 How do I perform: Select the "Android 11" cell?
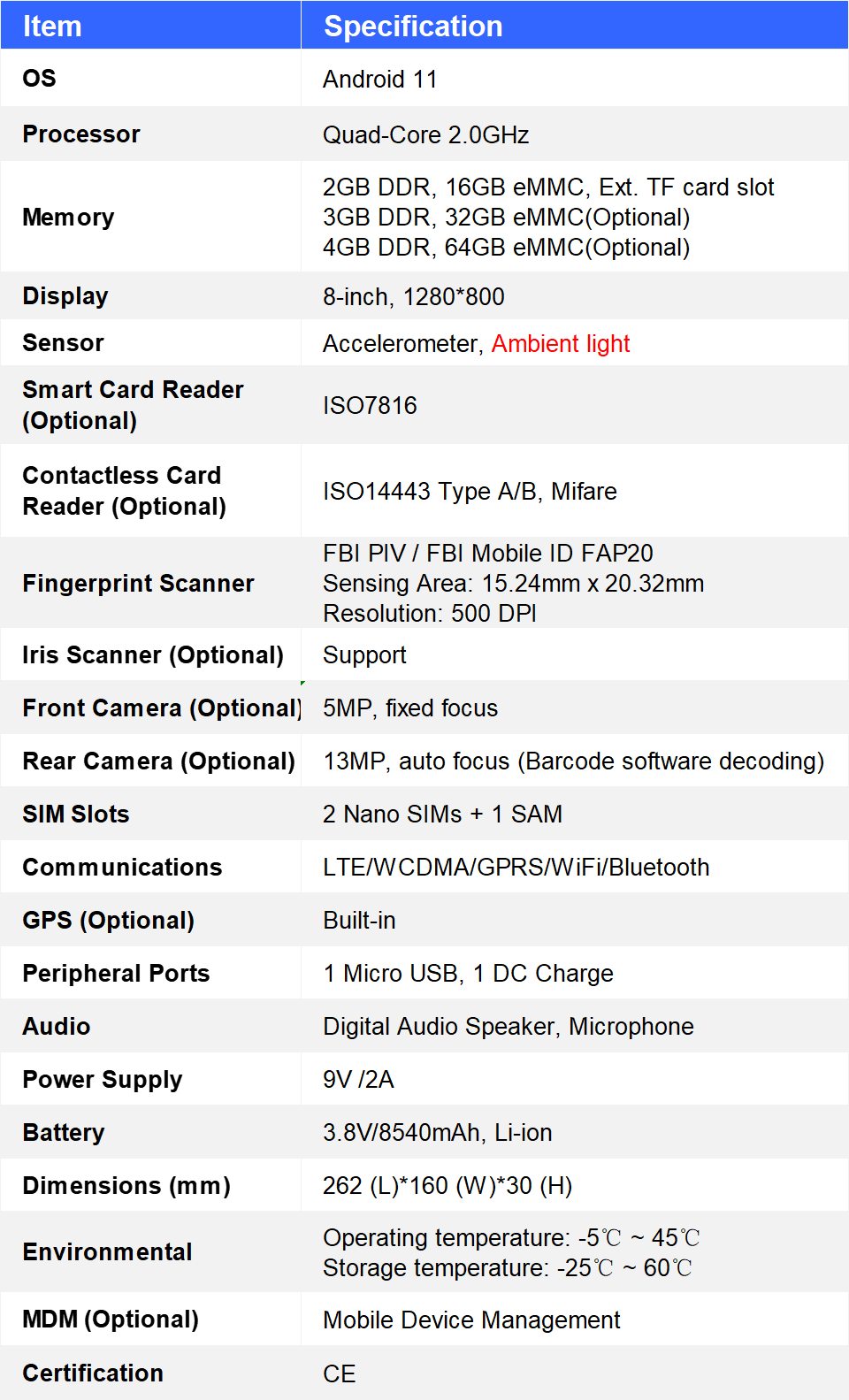tap(380, 80)
